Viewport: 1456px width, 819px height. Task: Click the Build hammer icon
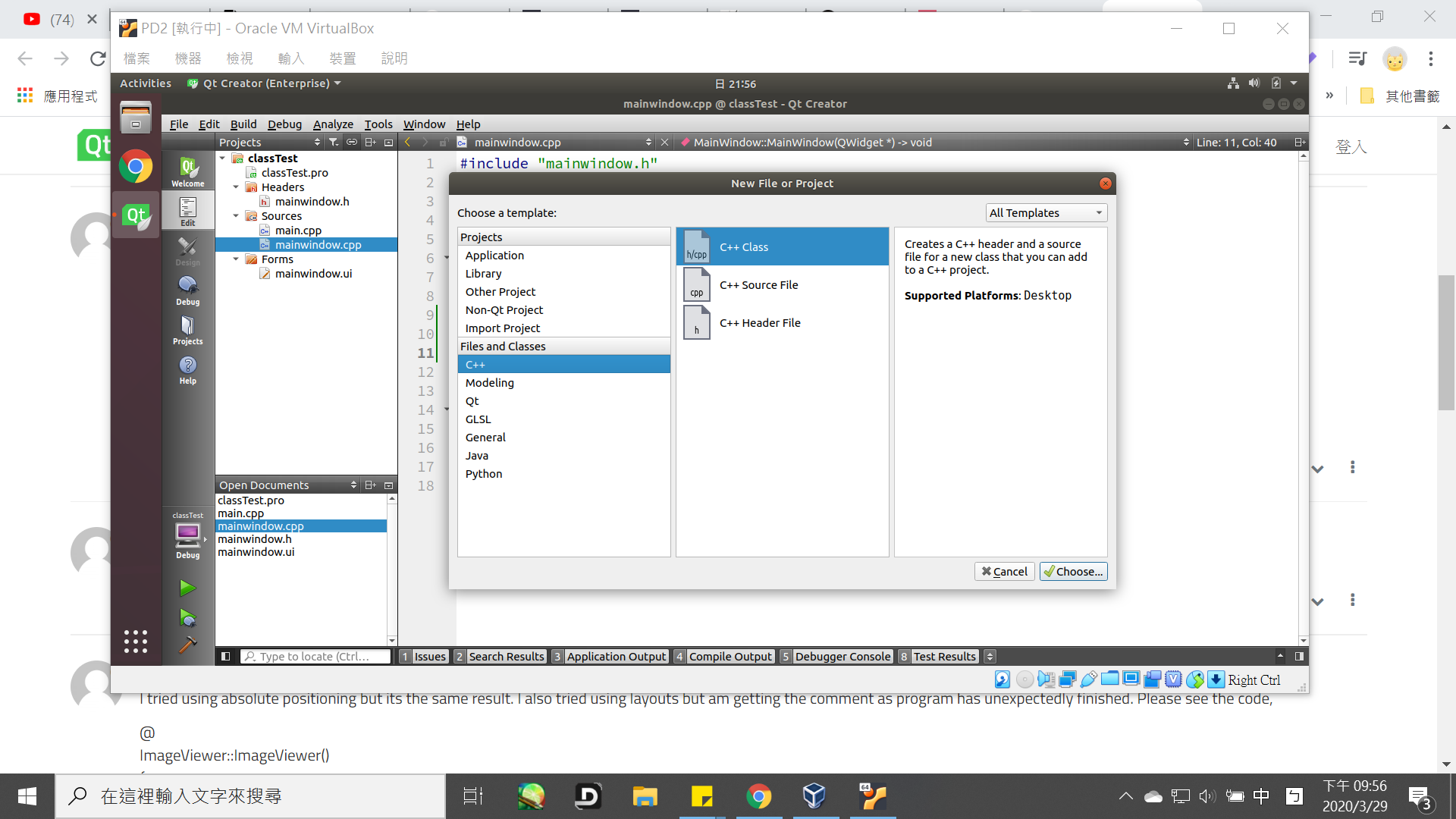pos(187,645)
